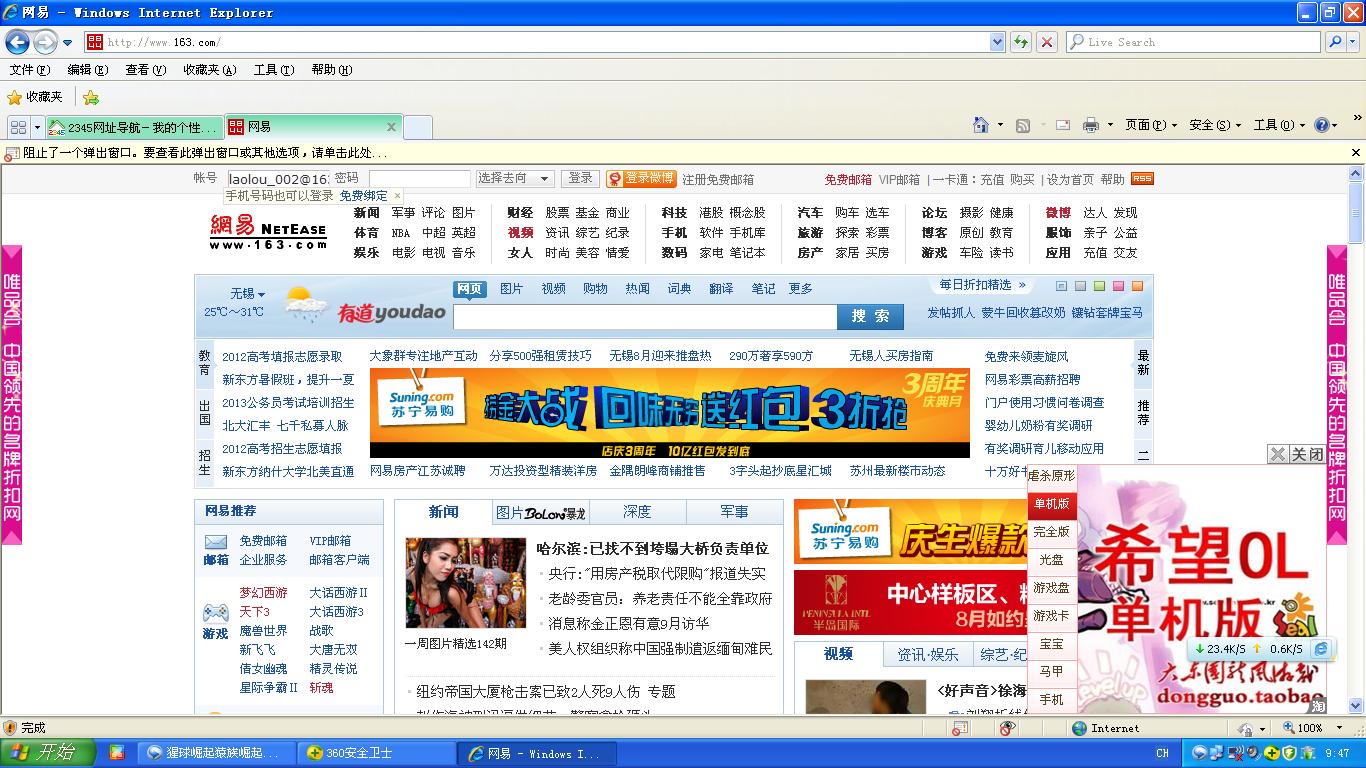1366x768 pixels.
Task: Open the Home page icon in command bar
Action: pyautogui.click(x=981, y=125)
